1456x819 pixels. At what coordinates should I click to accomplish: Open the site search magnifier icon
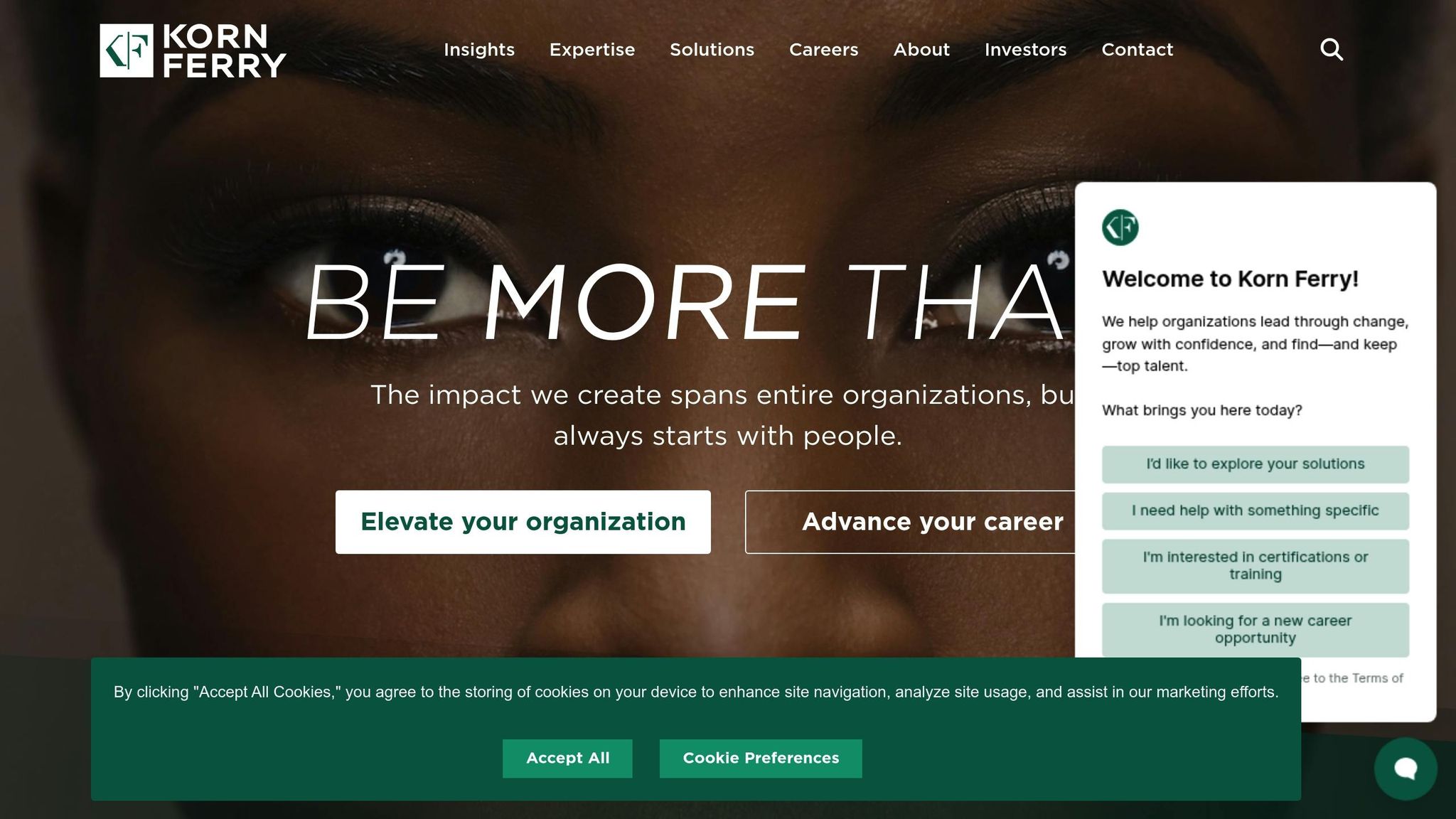(x=1332, y=50)
